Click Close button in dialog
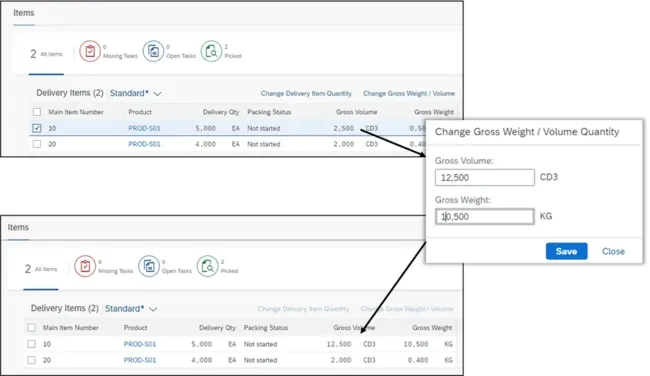The height and width of the screenshot is (376, 650). [613, 251]
